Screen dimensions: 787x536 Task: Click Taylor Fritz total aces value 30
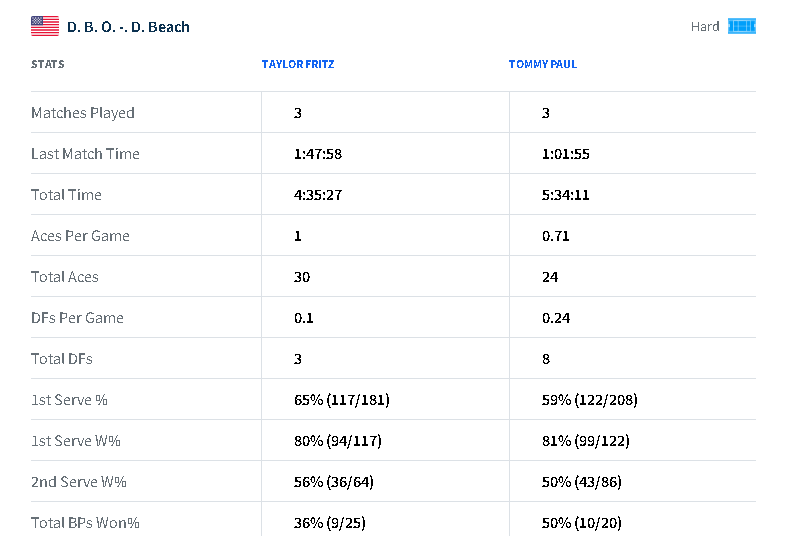point(302,277)
